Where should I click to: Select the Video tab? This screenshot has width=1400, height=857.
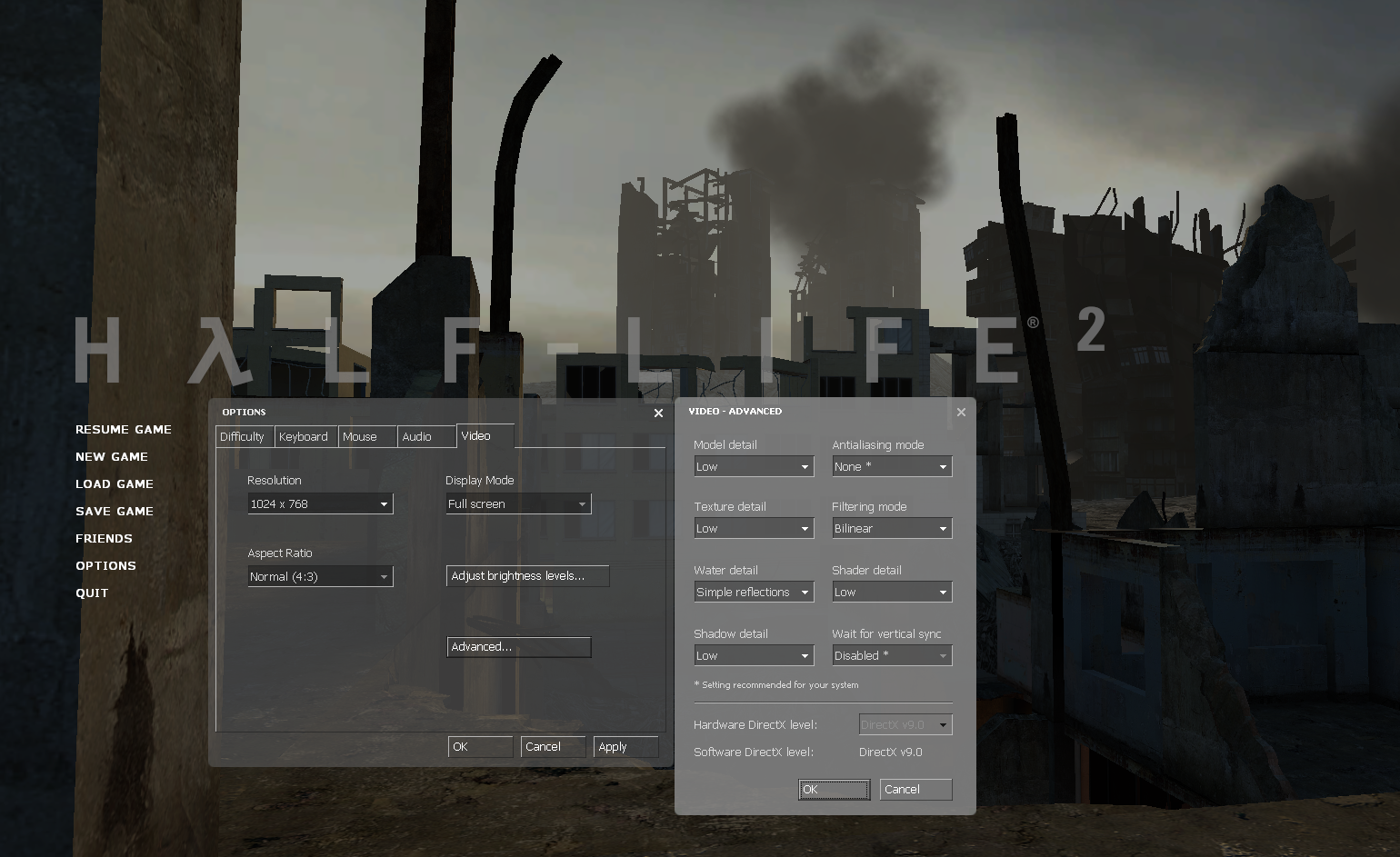tap(485, 435)
